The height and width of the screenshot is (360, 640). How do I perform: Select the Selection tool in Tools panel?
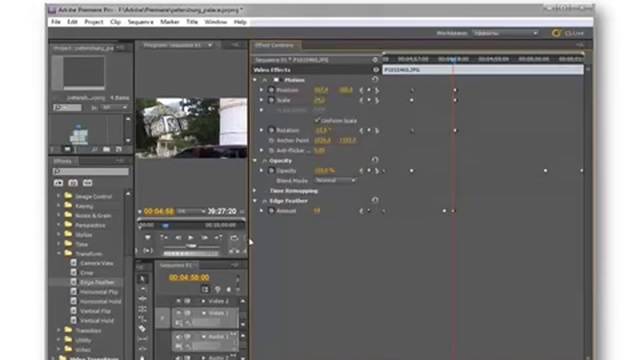point(142,279)
